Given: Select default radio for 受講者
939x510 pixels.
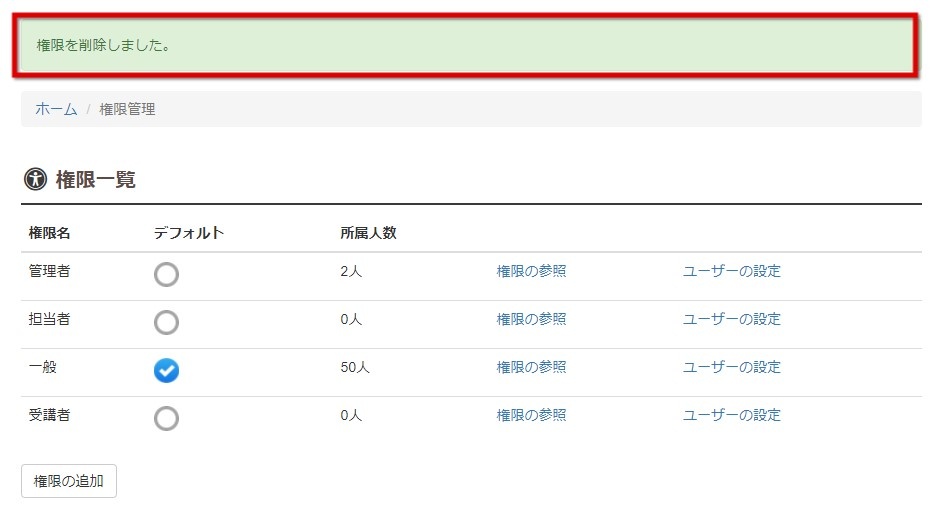Looking at the screenshot, I should (x=166, y=418).
